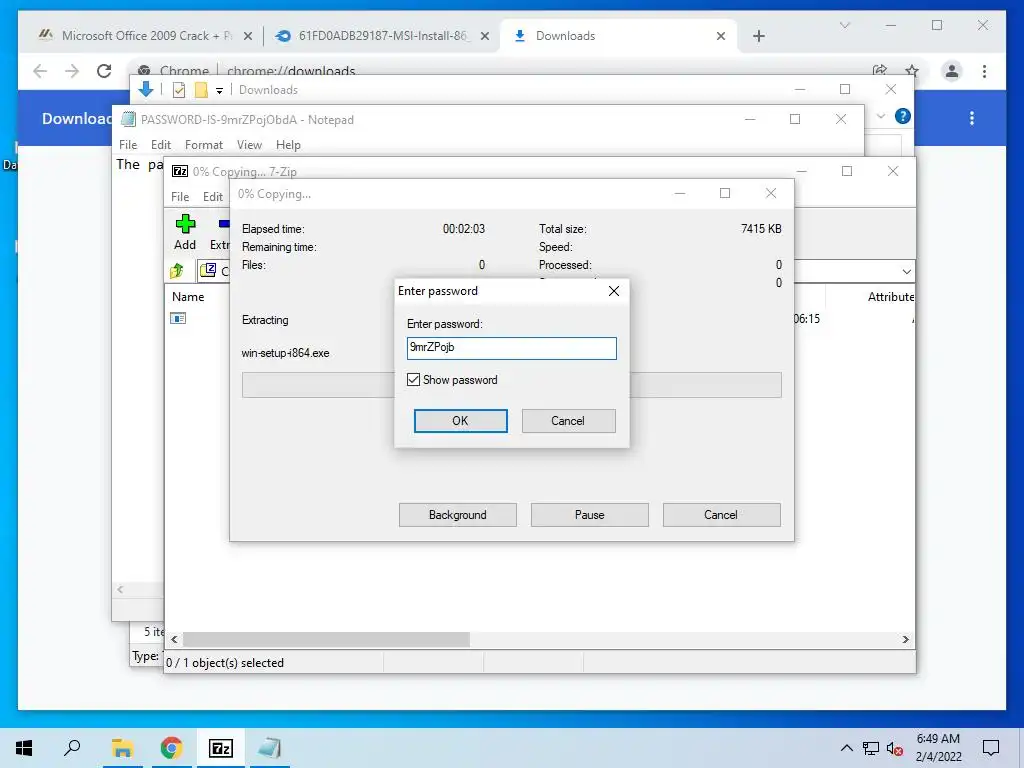Cancel the Enter password dialog
The width and height of the screenshot is (1024, 768).
pos(568,421)
